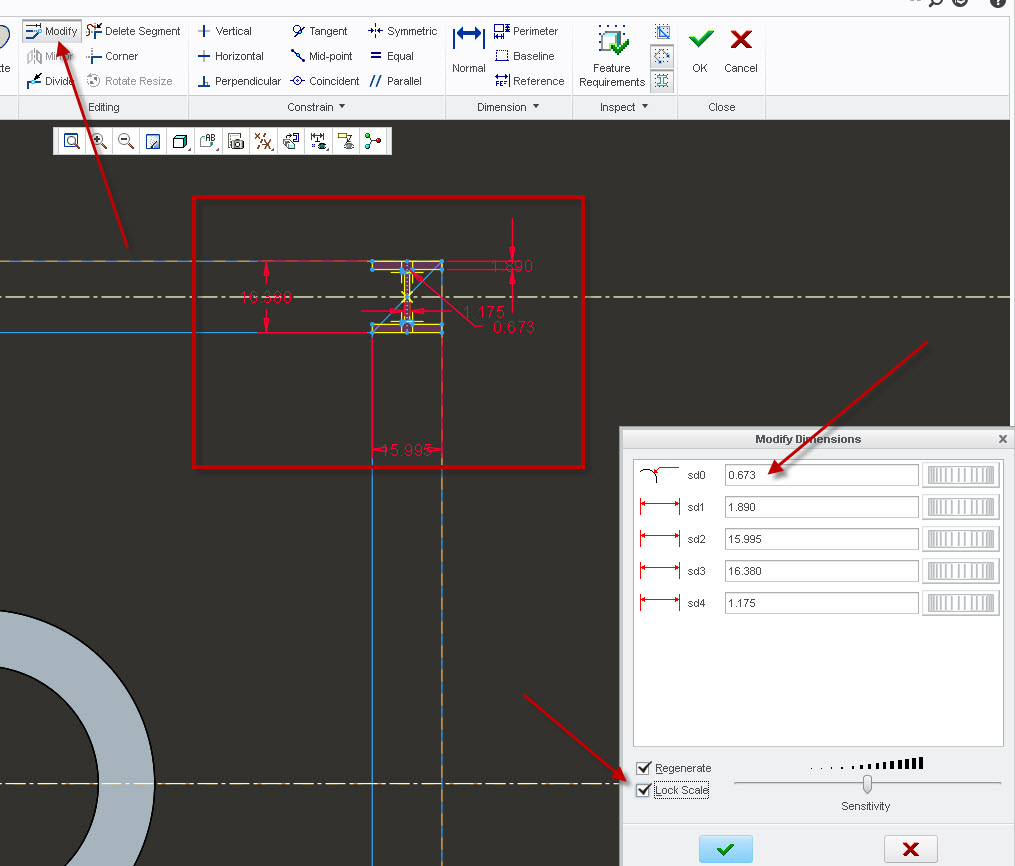This screenshot has height=866, width=1015.
Task: Apply the Symmetric constraint
Action: click(403, 31)
